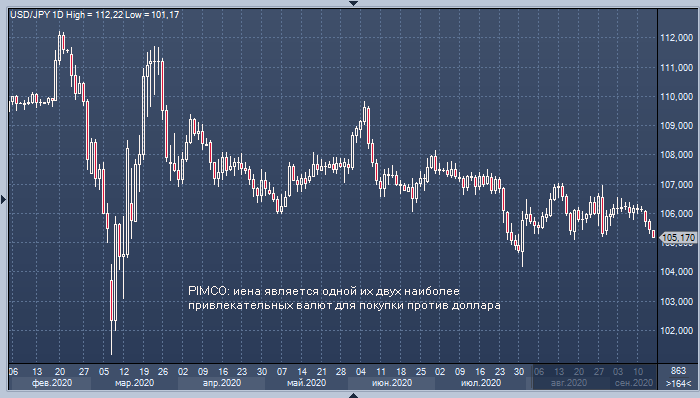Screen dimensions: 700x398
Task: Click the 102,000 level on price axis
Action: click(677, 331)
